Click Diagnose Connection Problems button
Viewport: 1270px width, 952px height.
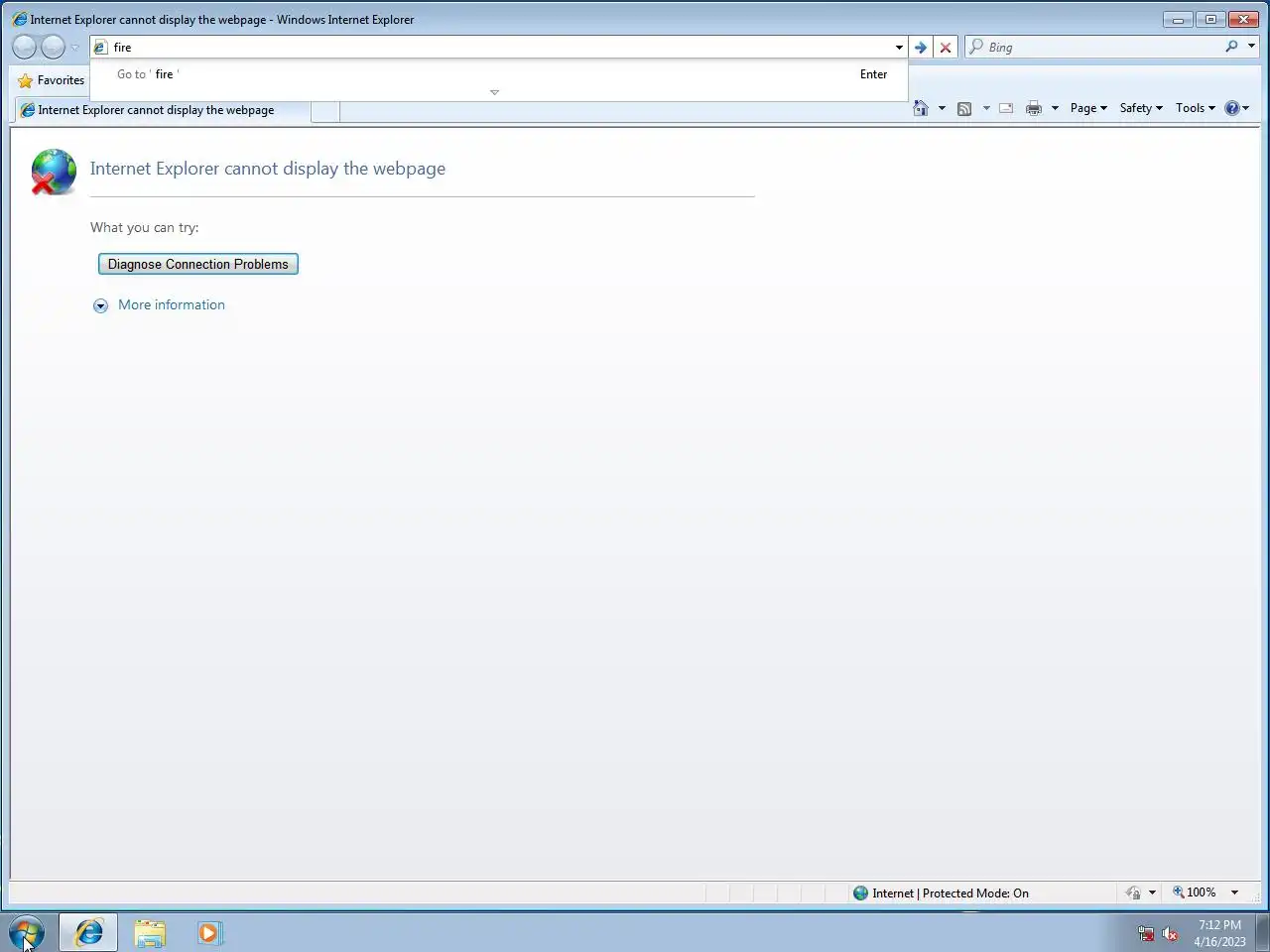[198, 264]
